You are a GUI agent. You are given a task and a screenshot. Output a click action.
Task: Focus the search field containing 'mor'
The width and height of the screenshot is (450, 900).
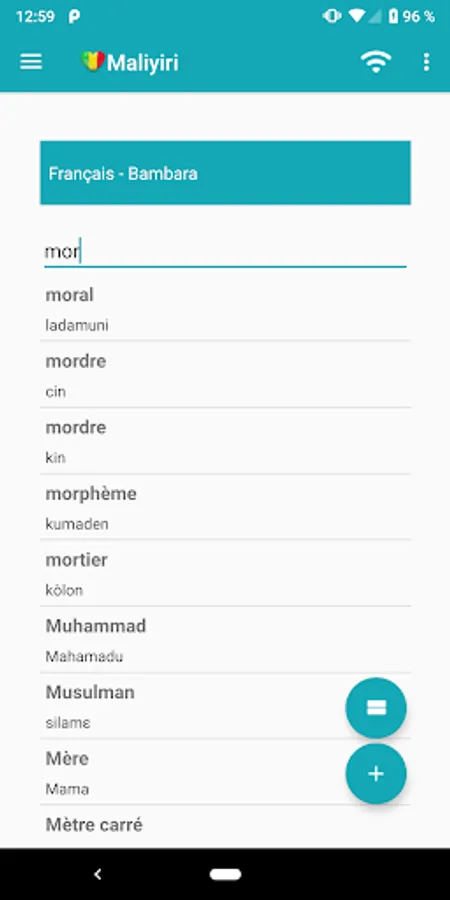[x=225, y=252]
